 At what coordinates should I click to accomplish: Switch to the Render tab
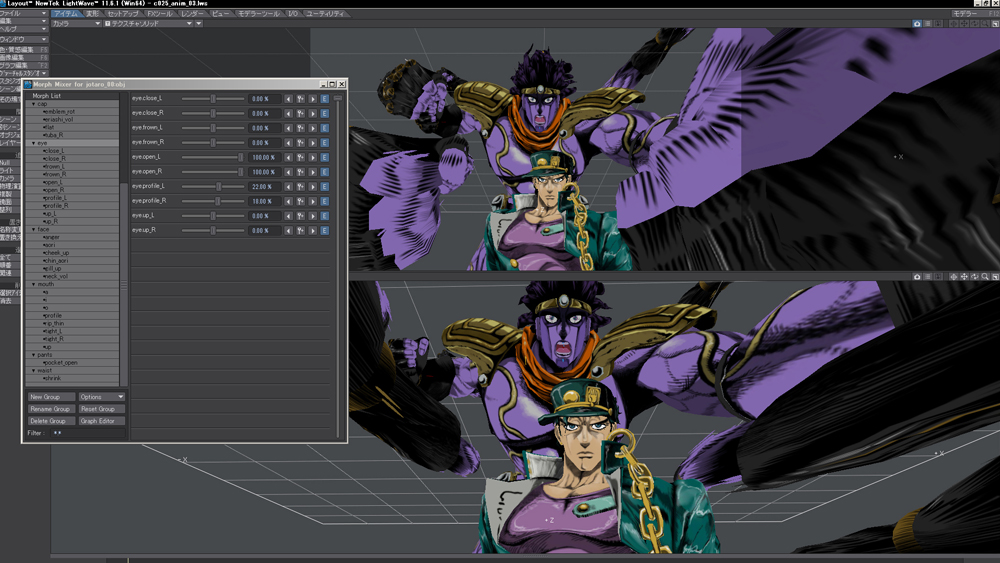[193, 14]
